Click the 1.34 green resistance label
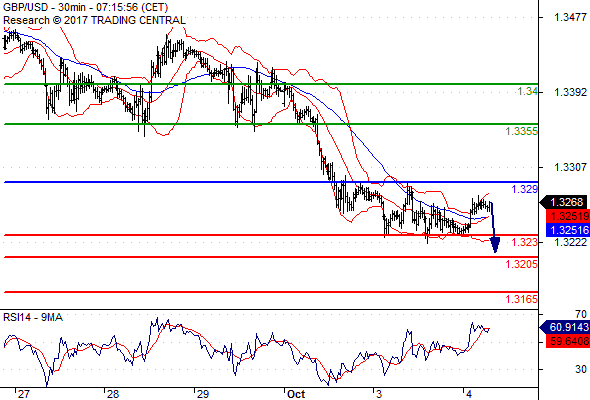Screen dimensions: 590x400 (x=528, y=91)
